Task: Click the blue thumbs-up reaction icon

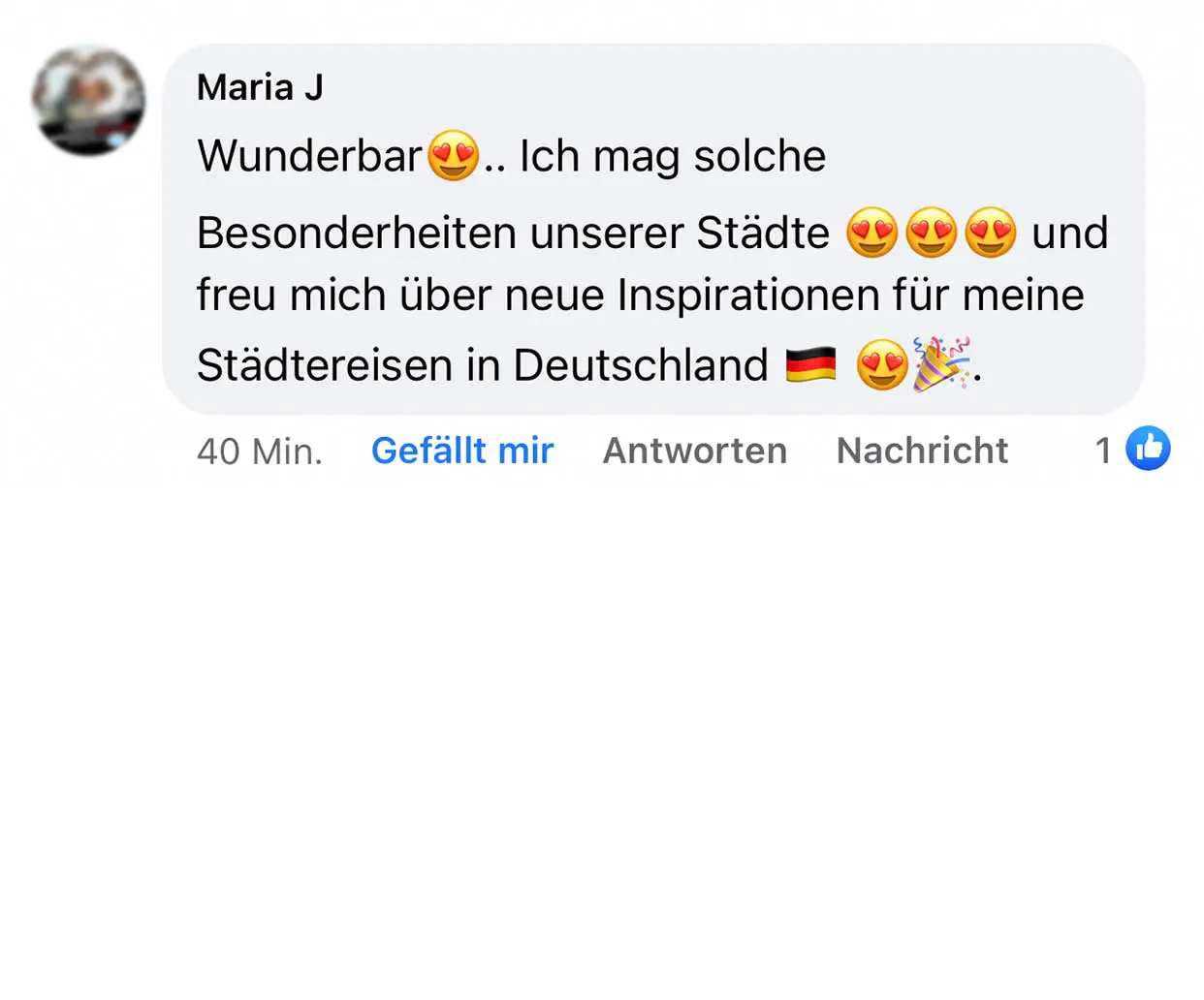Action: pos(1148,448)
